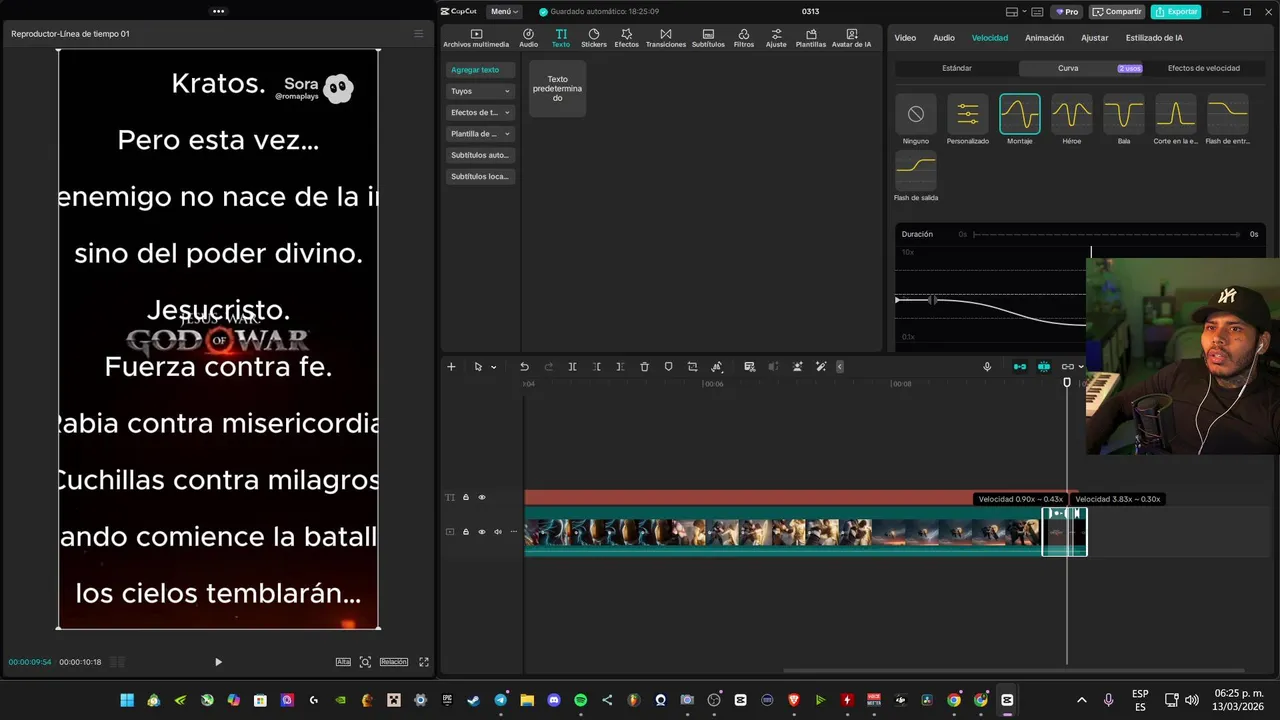Switch to the Animación tab
Screen dimensions: 1280x720
click(1045, 38)
